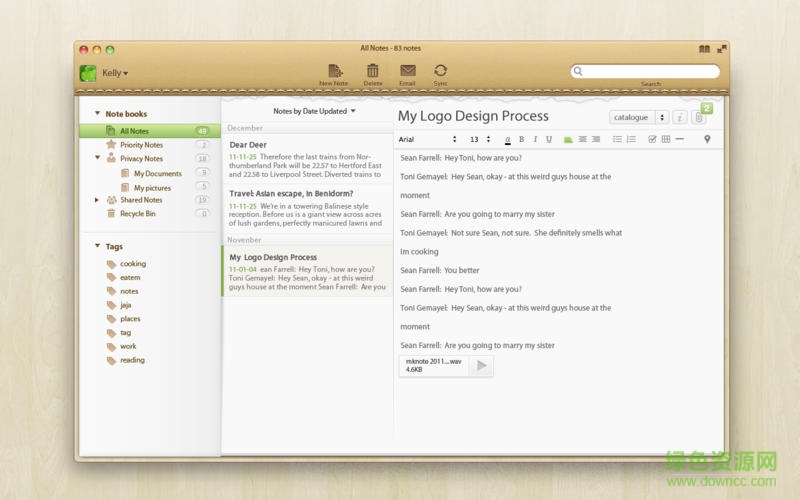Play the mknoto wav audio attachment
This screenshot has width=800, height=500.
(x=481, y=366)
